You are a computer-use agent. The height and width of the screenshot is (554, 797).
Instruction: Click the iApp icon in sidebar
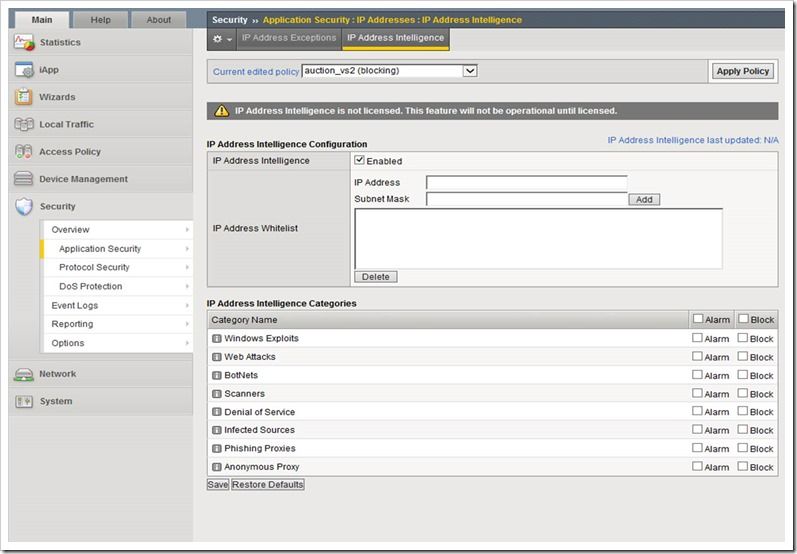pyautogui.click(x=24, y=70)
